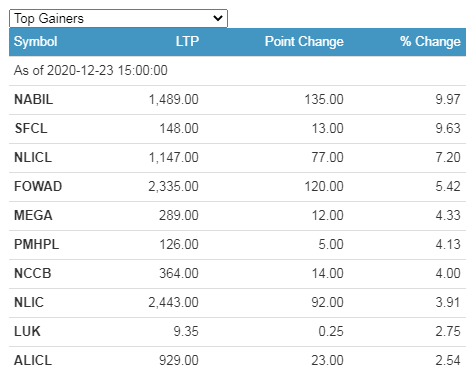Open the SFCL symbol link
475x375 pixels.
(x=31, y=128)
